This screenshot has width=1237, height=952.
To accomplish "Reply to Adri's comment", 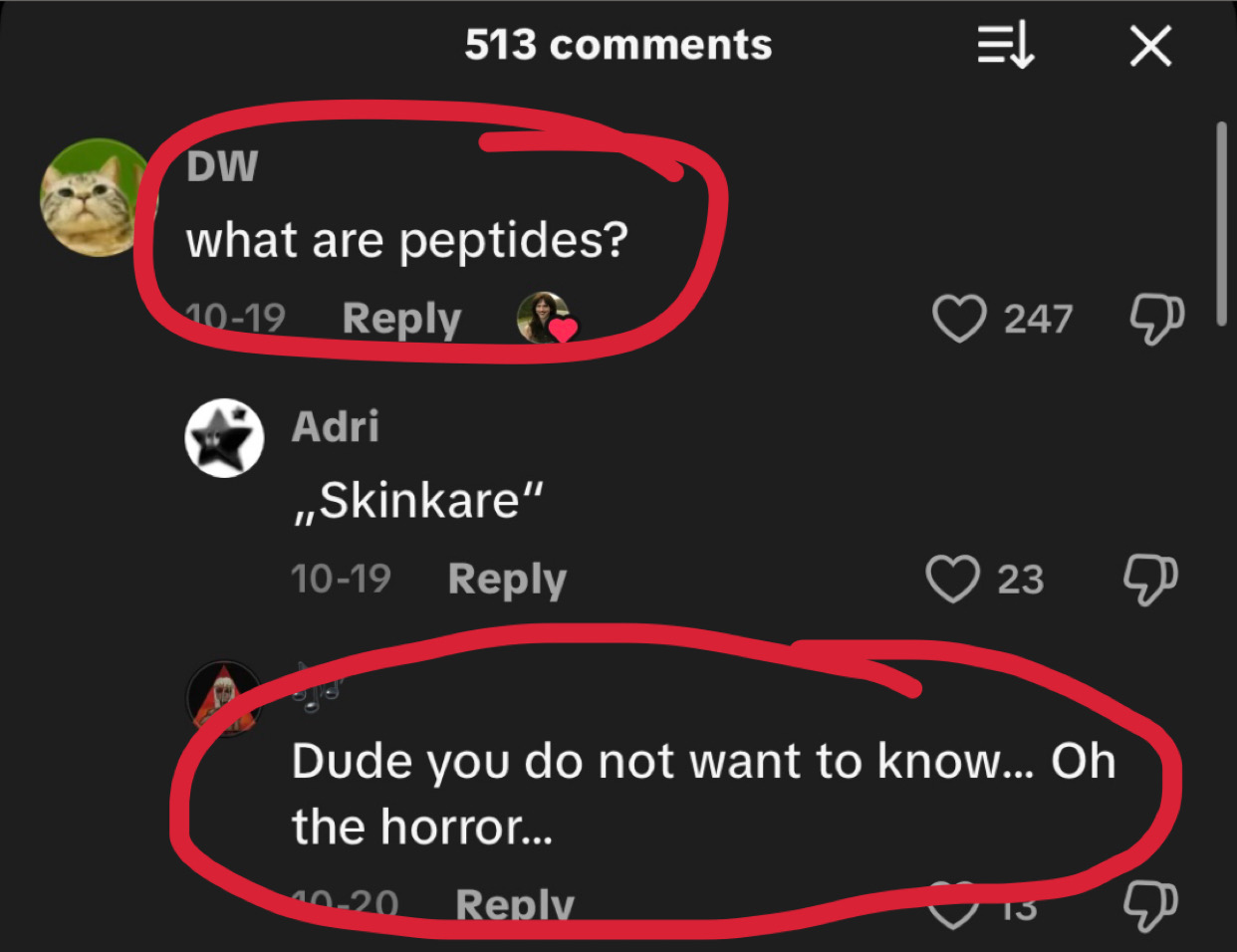I will coord(507,579).
